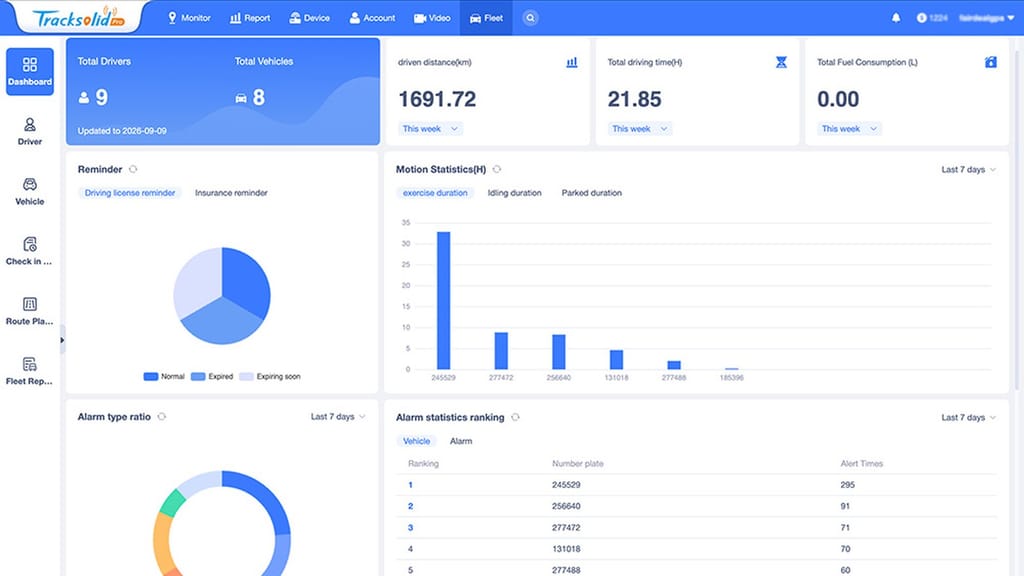The height and width of the screenshot is (576, 1024).
Task: Click the bar for vehicle 245529
Action: (x=443, y=300)
